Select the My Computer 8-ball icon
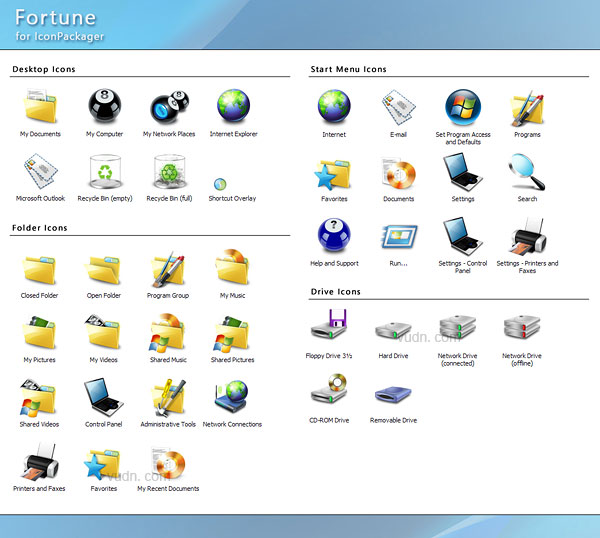Viewport: 600px width, 538px height. [104, 106]
